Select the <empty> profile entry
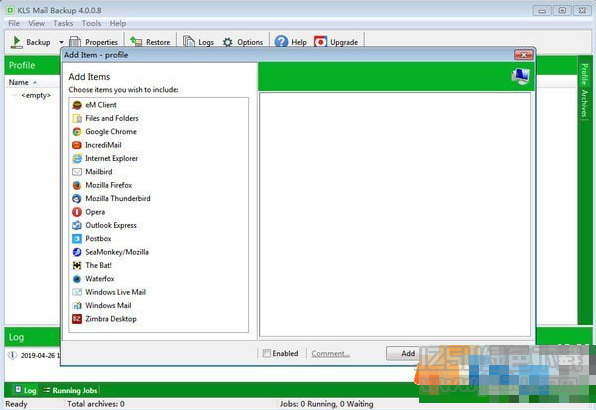Image resolution: width=596 pixels, height=410 pixels. click(36, 95)
